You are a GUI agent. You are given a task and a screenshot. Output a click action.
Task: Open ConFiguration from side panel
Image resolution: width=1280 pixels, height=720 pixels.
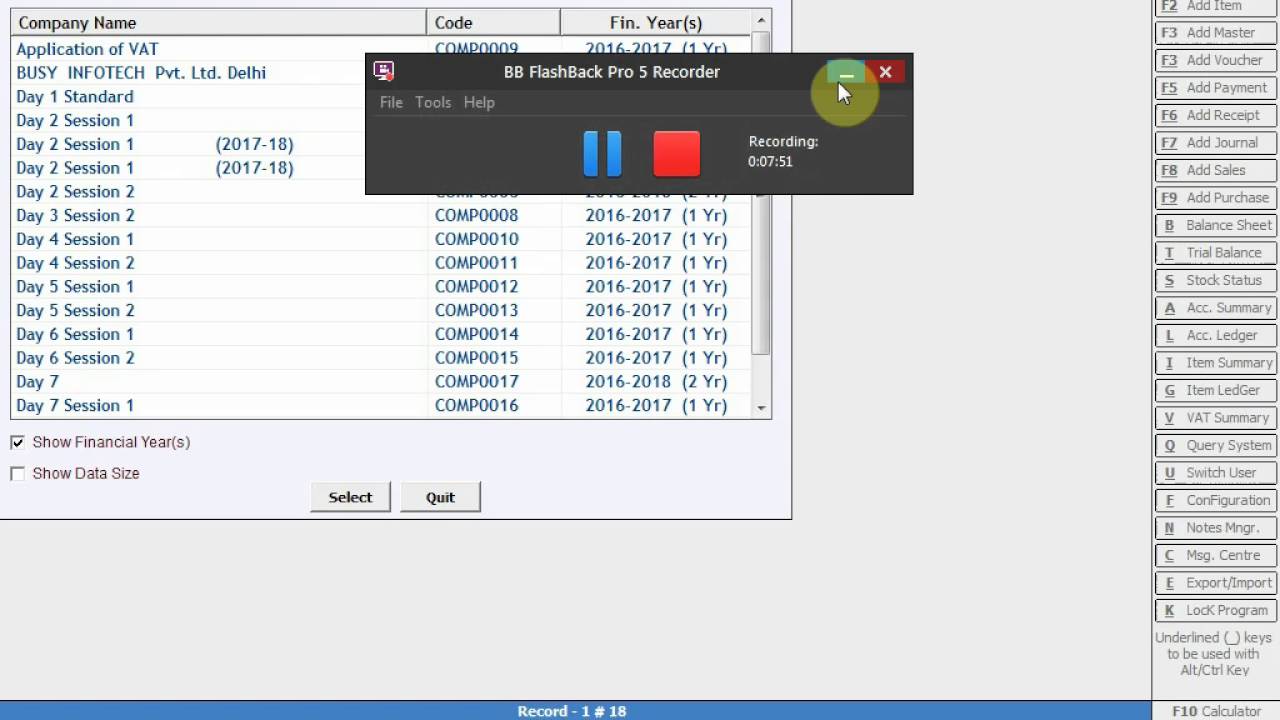click(x=1216, y=500)
